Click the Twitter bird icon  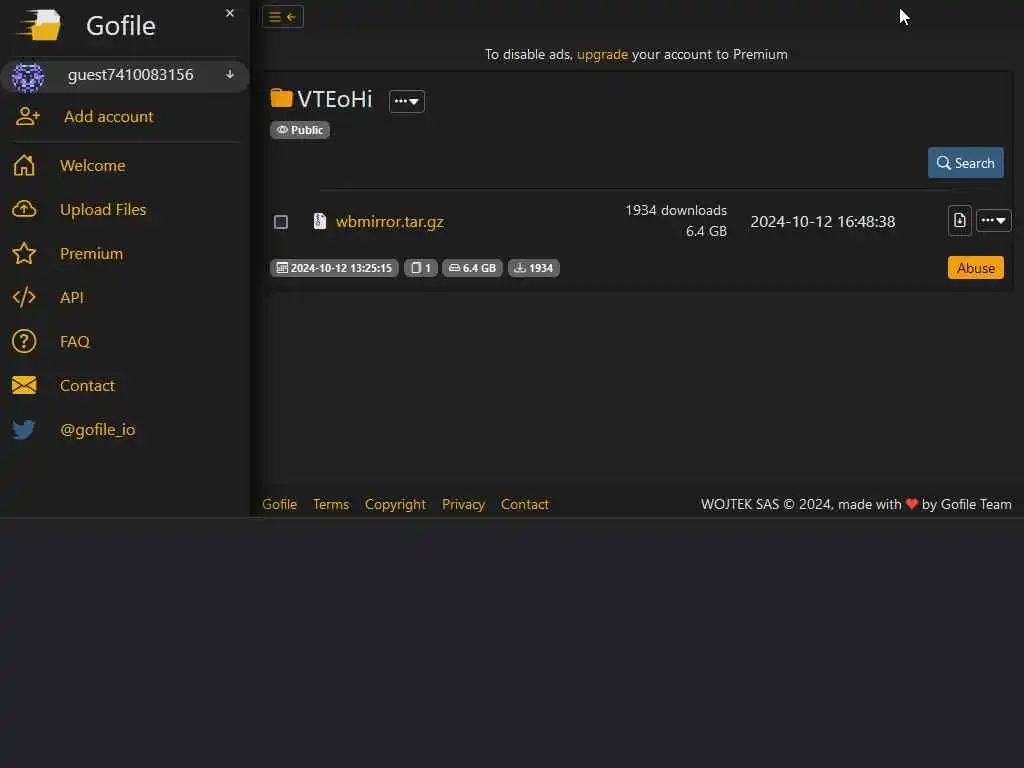[x=24, y=429]
